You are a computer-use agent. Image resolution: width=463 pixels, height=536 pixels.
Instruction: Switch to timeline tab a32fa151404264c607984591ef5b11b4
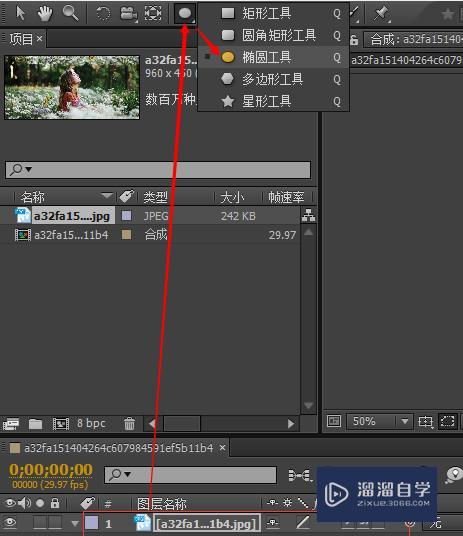point(118,448)
